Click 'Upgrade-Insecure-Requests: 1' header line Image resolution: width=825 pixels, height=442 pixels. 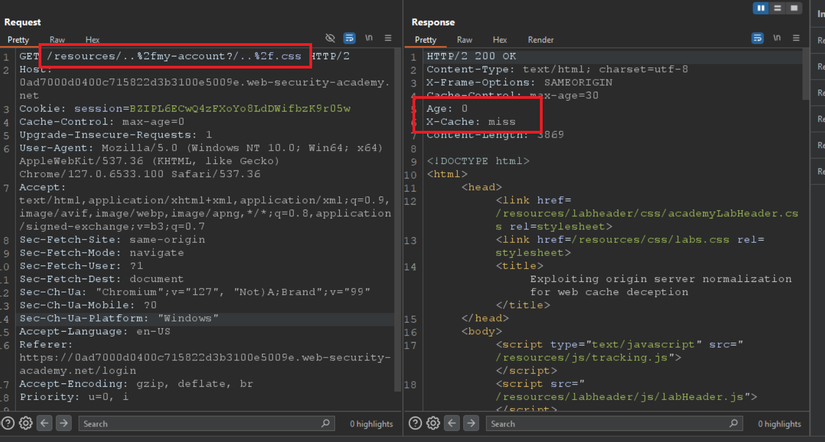(x=116, y=135)
